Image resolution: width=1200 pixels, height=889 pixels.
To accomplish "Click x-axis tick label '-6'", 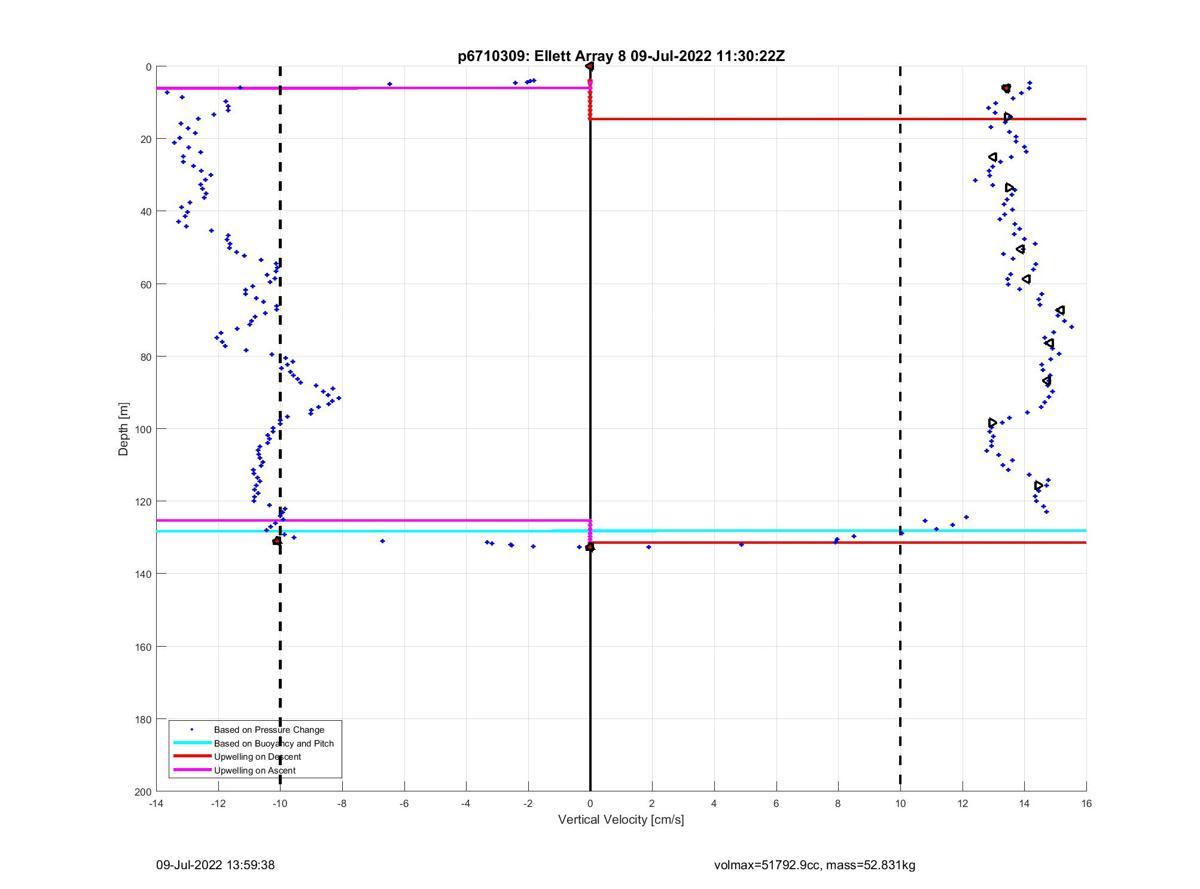I will 404,803.
